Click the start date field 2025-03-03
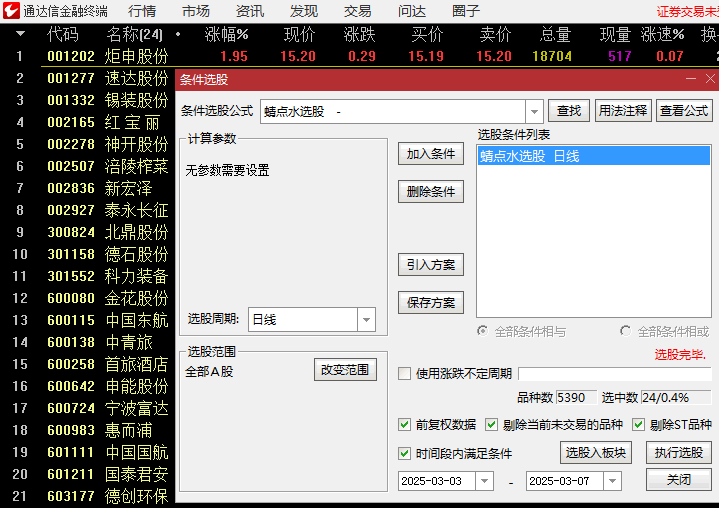The image size is (719, 508). point(437,481)
